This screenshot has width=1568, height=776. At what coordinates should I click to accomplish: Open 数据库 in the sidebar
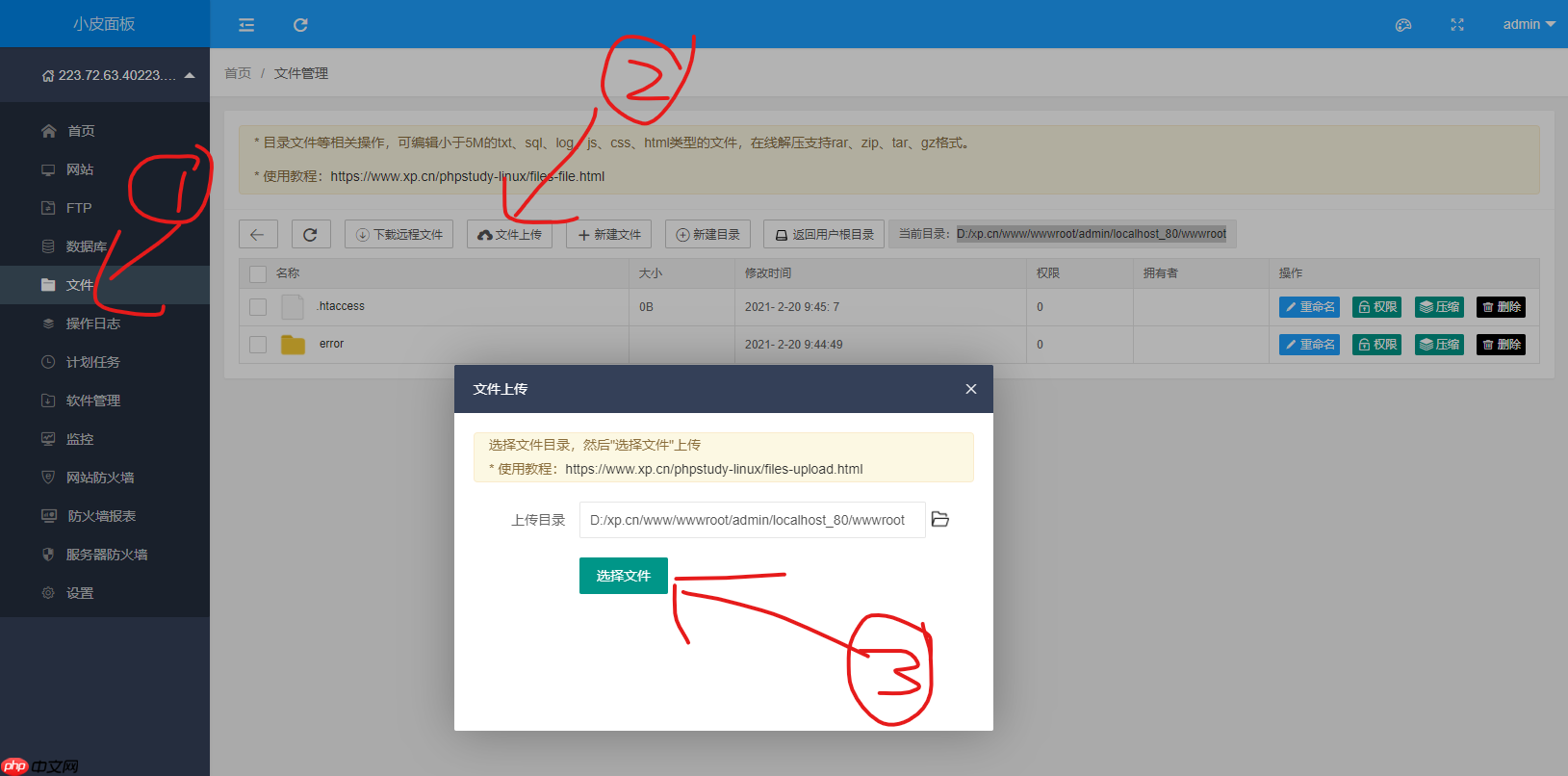105,246
